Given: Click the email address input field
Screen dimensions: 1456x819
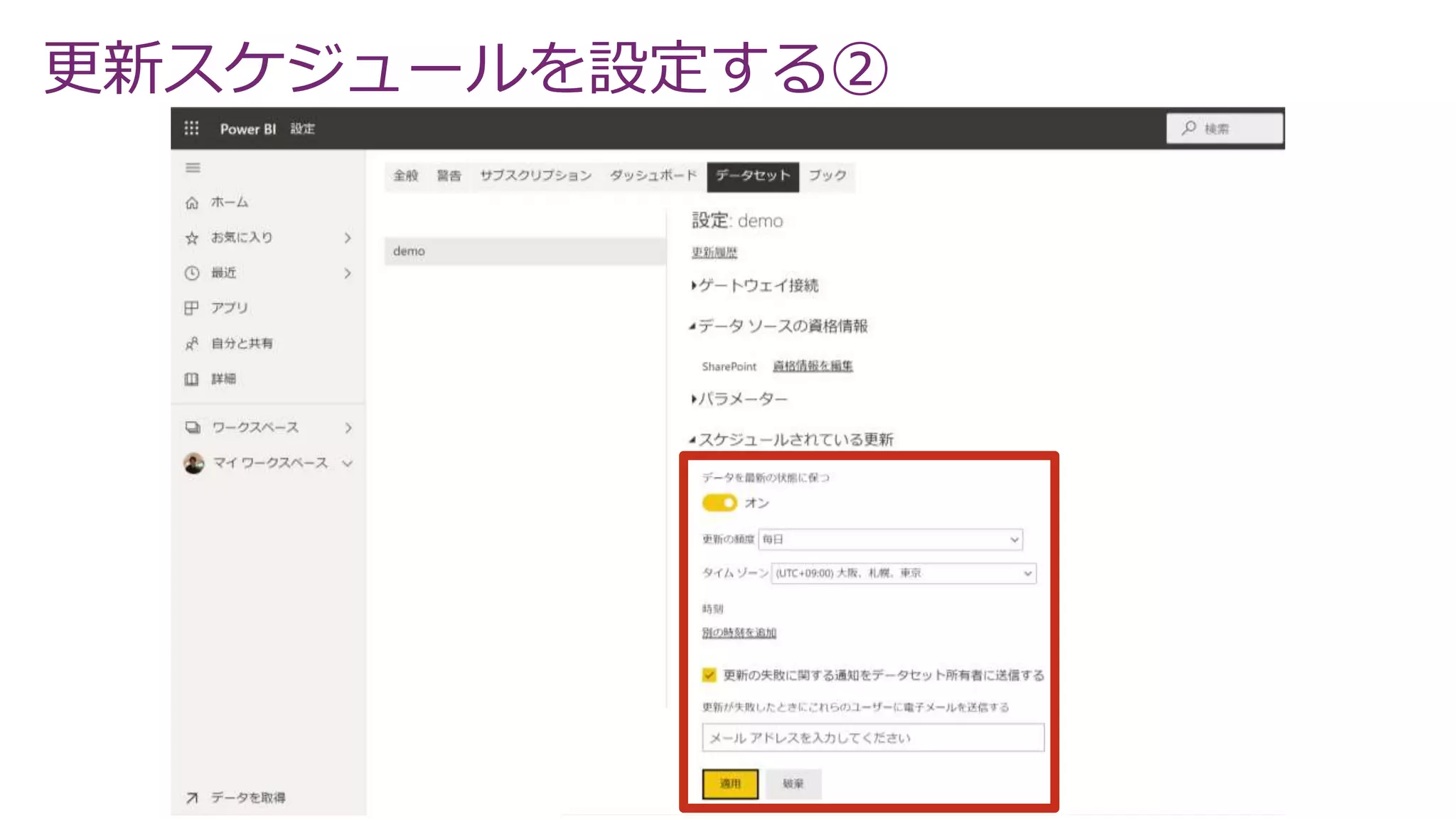Looking at the screenshot, I should 873,738.
